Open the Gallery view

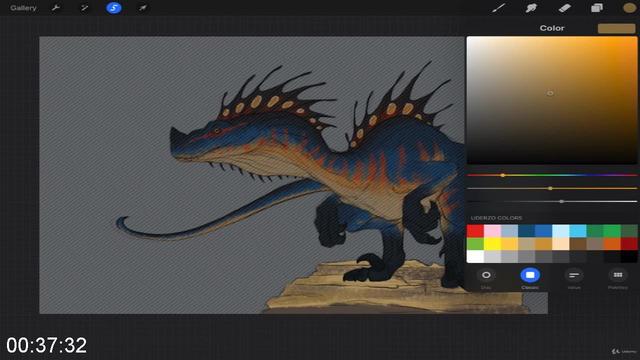click(23, 8)
